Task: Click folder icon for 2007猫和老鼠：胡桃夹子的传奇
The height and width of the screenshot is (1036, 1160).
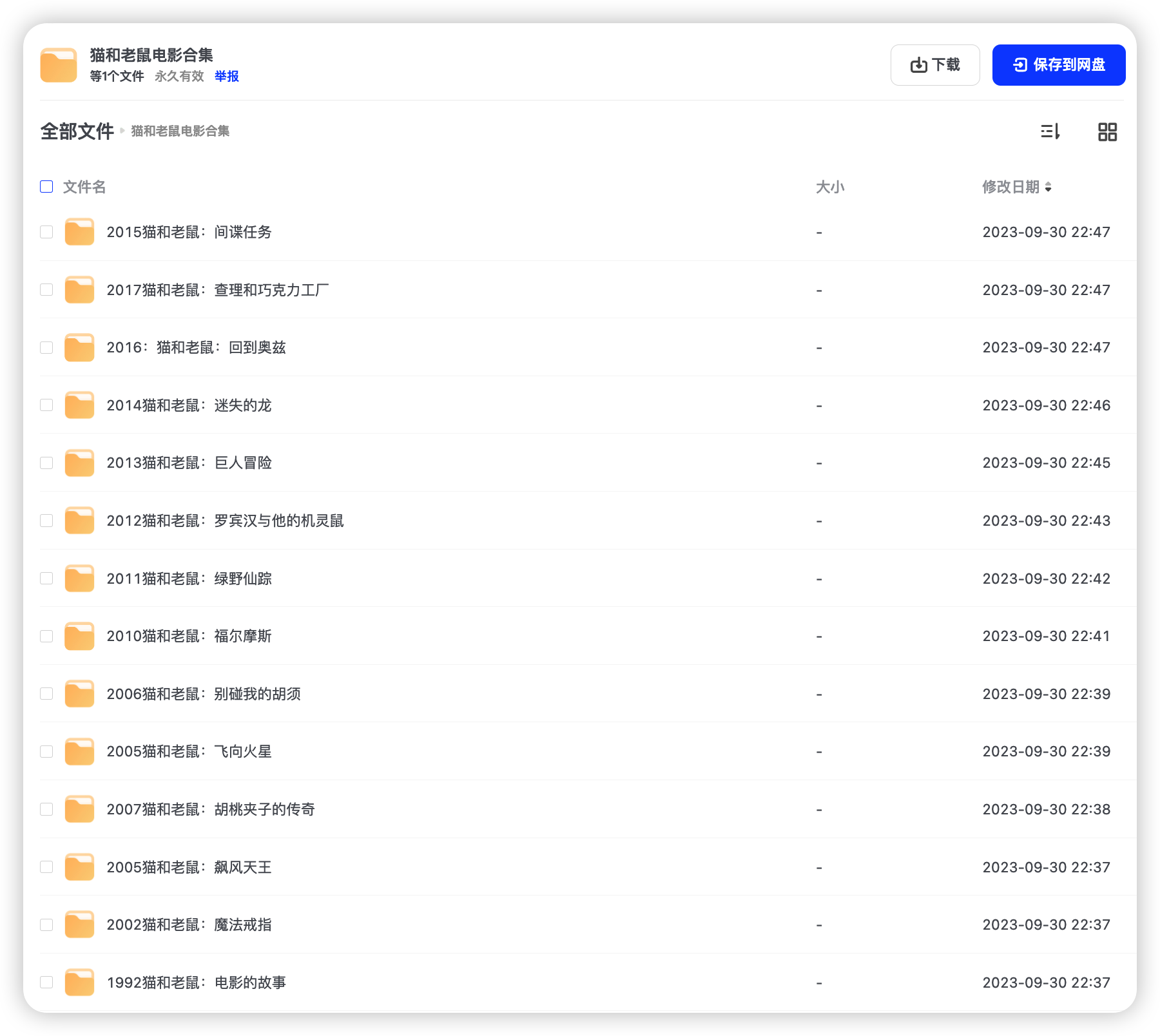Action: (80, 809)
